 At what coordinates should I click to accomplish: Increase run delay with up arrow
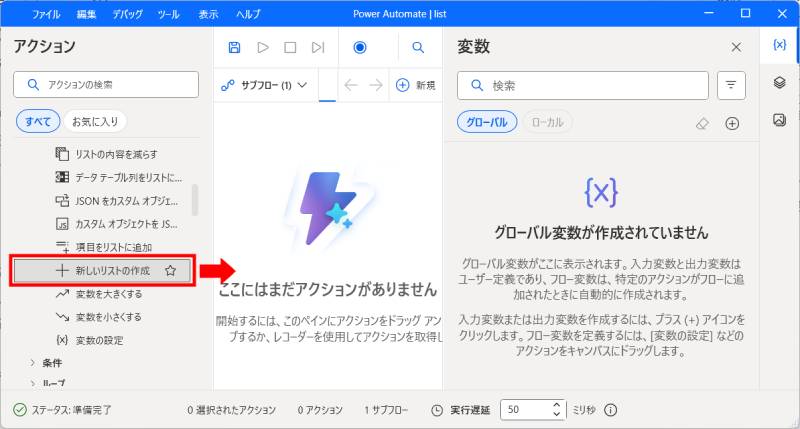point(557,406)
